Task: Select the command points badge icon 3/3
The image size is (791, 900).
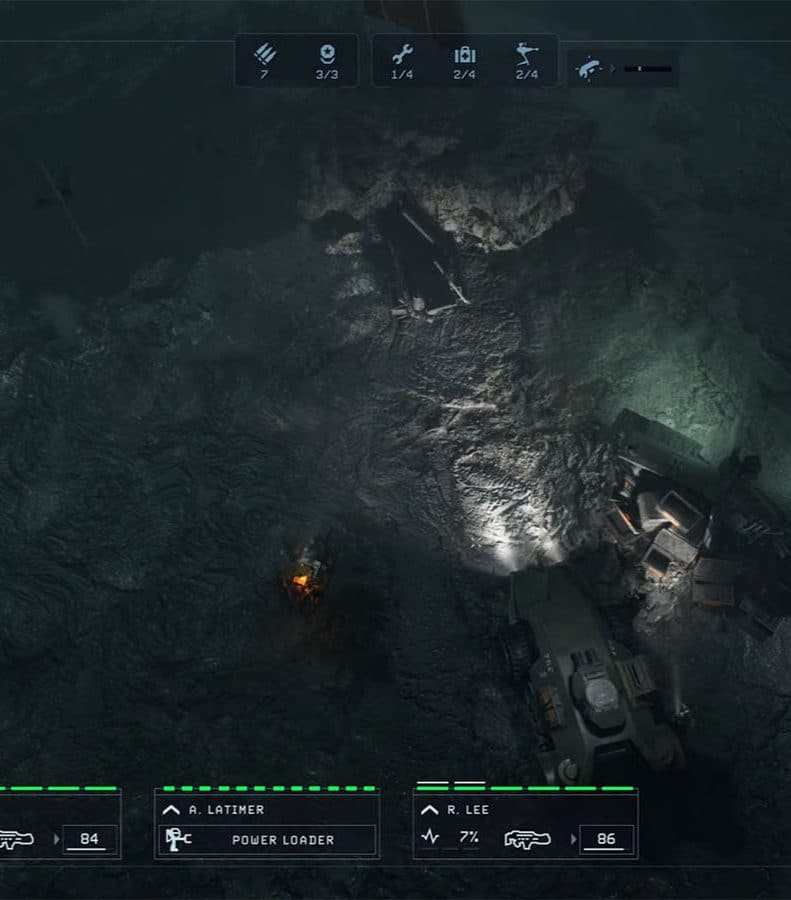Action: click(327, 55)
